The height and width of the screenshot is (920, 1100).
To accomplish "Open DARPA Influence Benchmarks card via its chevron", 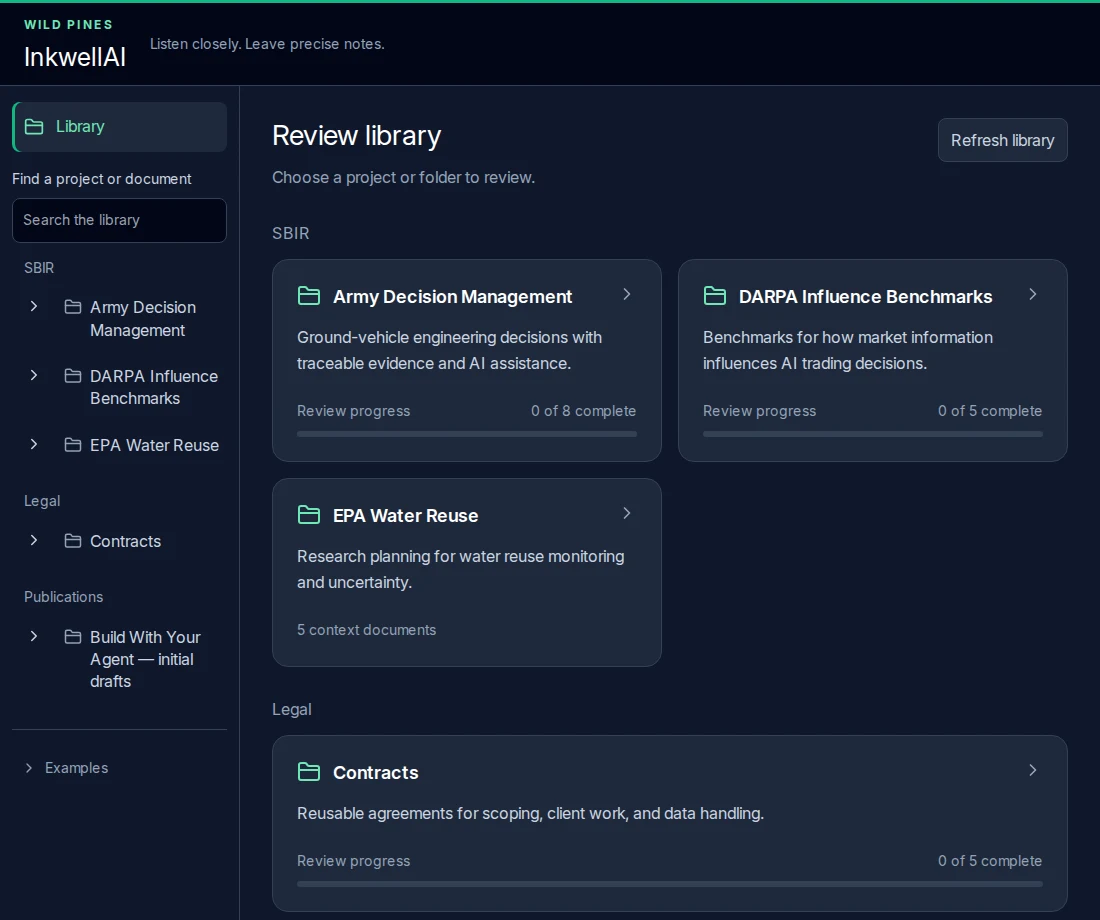I will [1033, 295].
